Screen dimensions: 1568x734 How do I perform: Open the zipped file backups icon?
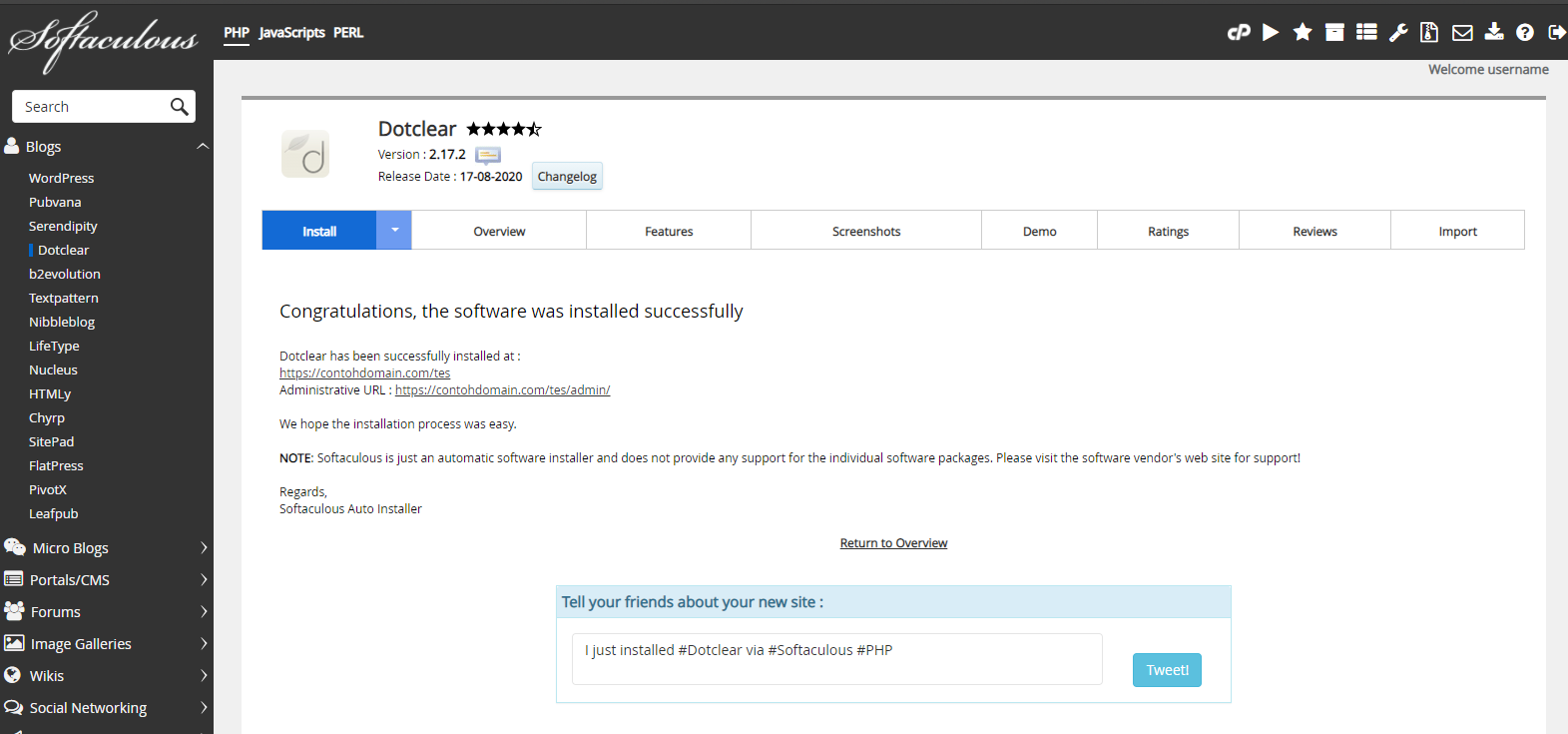tap(1429, 33)
